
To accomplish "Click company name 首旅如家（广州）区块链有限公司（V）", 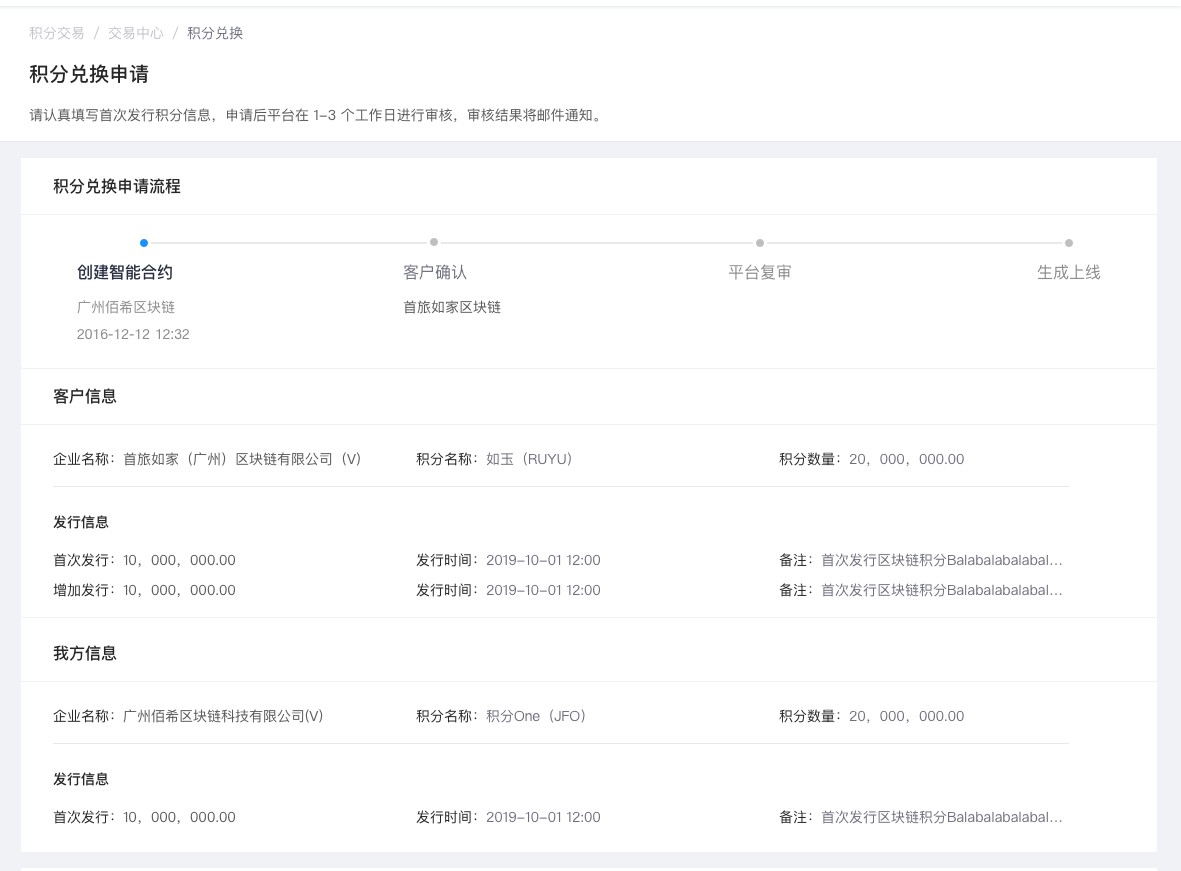I will [243, 459].
